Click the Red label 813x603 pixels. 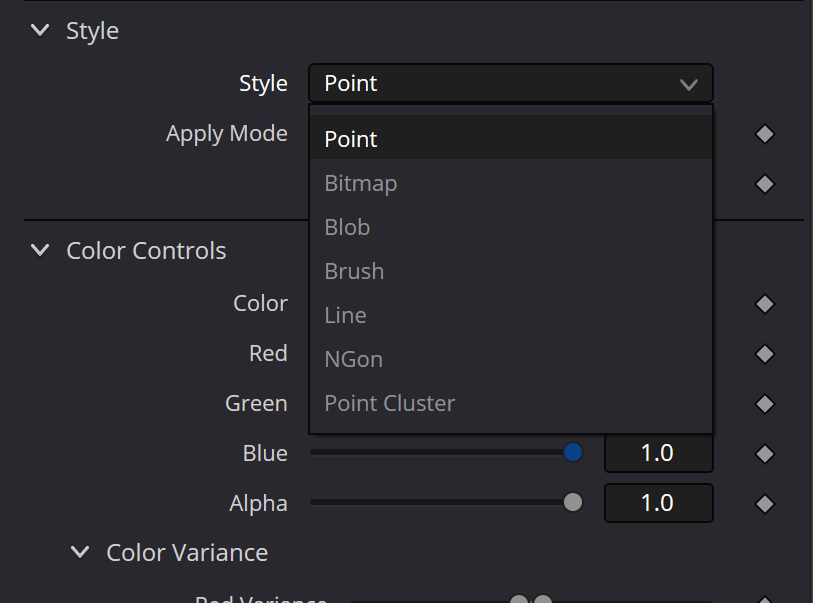pyautogui.click(x=268, y=354)
